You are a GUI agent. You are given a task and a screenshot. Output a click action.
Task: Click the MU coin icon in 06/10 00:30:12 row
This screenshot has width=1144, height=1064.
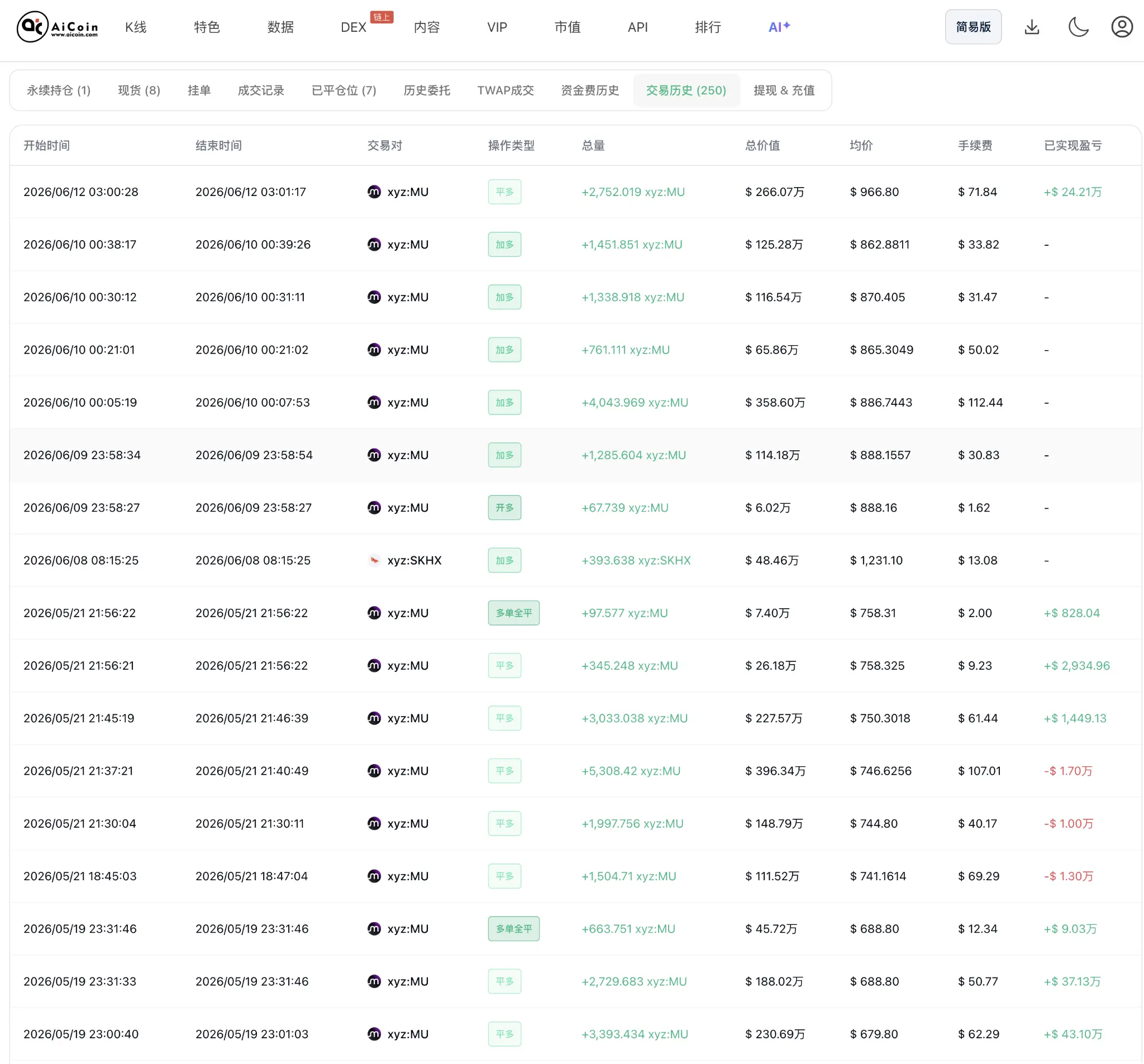pos(374,297)
